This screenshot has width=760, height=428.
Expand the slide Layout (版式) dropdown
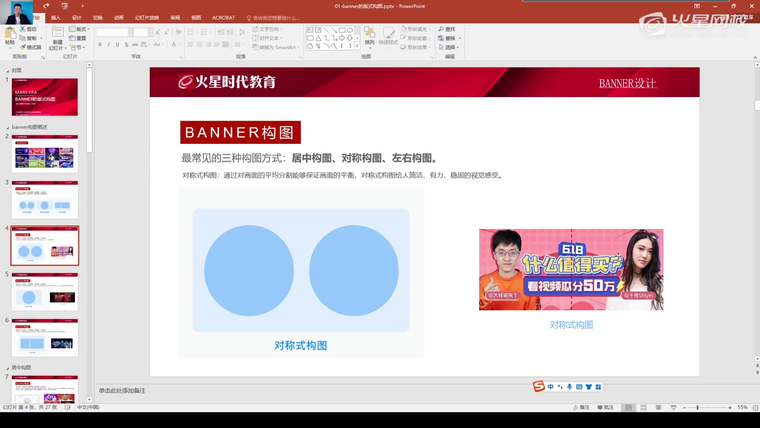(80, 29)
